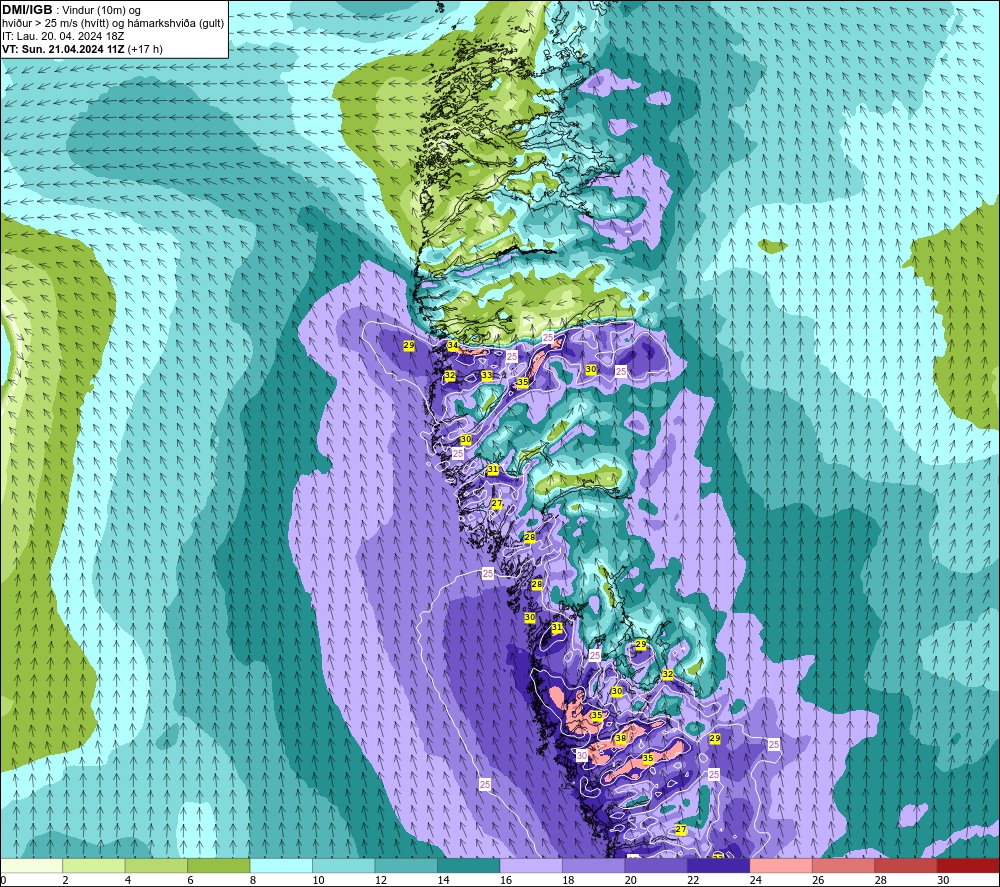The image size is (1000, 887).
Task: Click the legend tick label '20'
Action: 631,880
